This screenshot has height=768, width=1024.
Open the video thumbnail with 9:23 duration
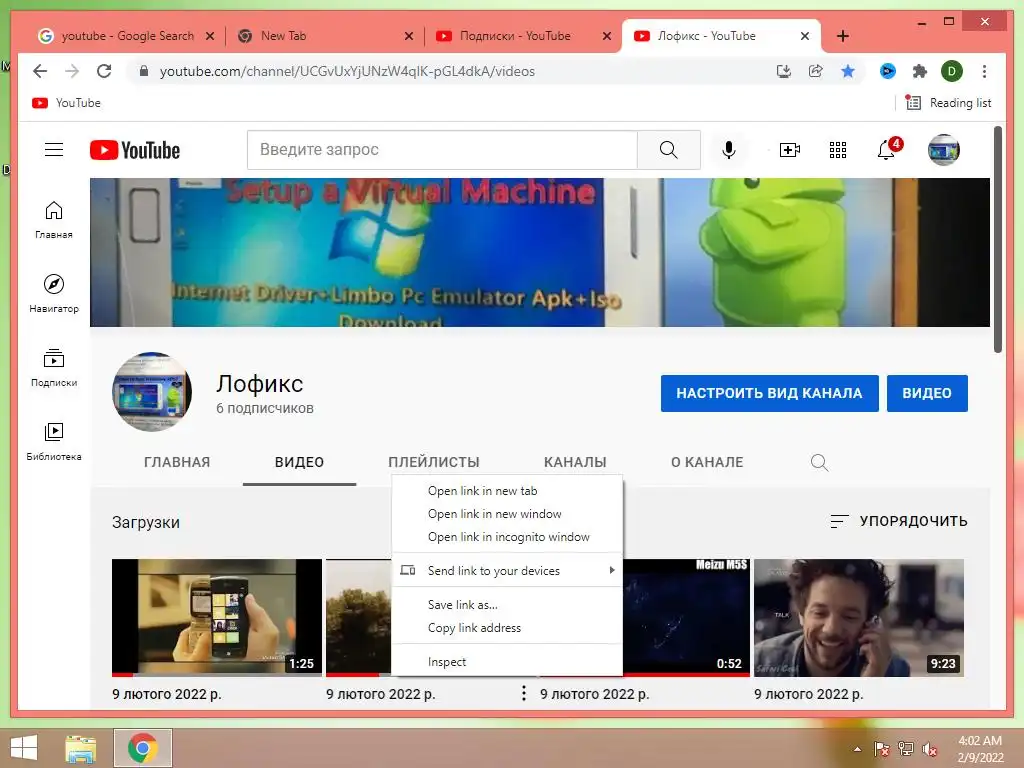tap(859, 617)
